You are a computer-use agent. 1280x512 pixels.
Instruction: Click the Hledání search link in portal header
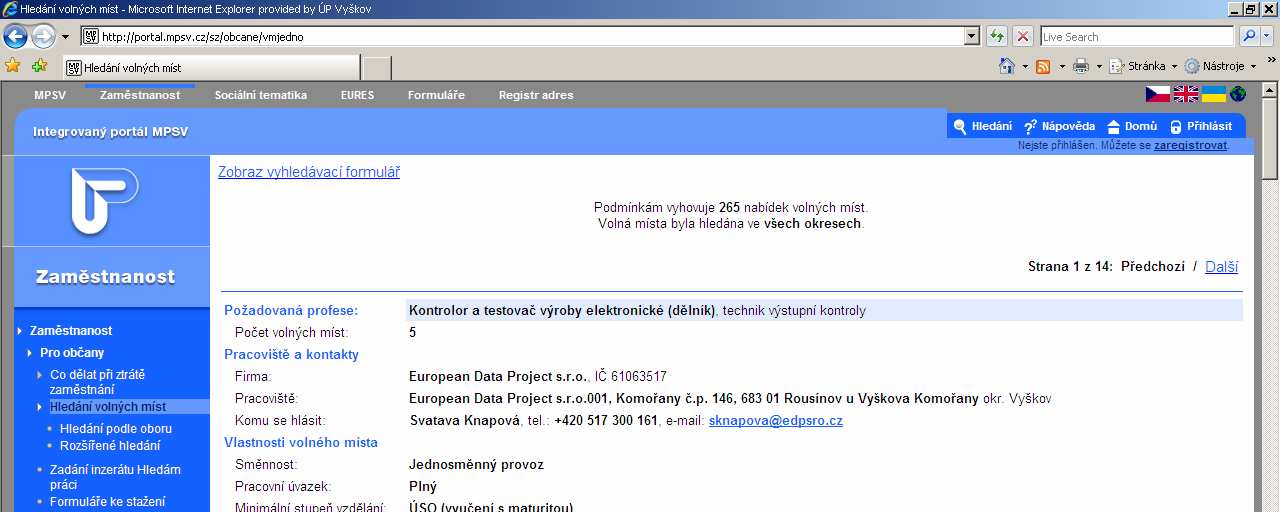[983, 126]
